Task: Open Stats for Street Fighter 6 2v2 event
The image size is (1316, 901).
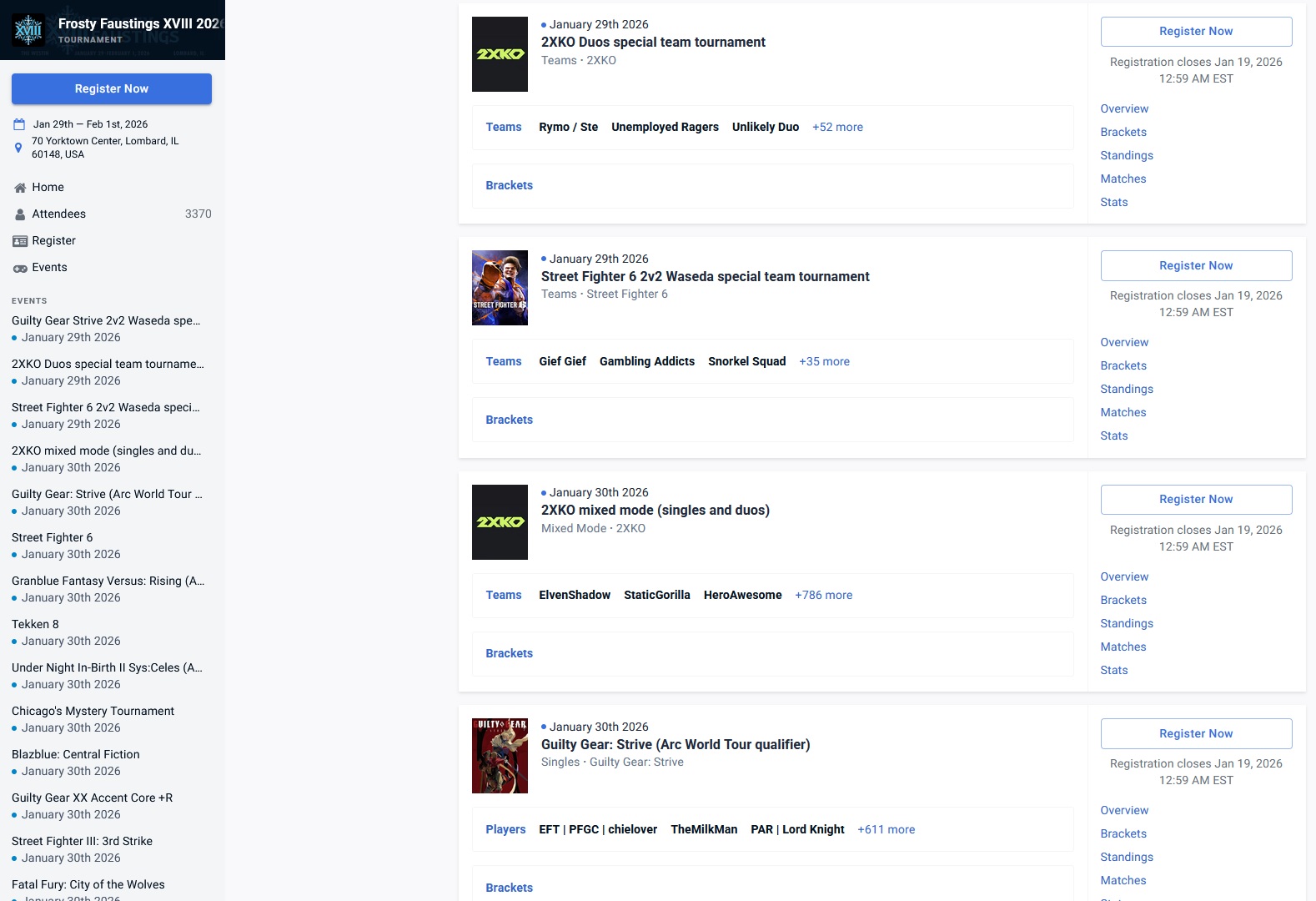Action: [x=1114, y=436]
